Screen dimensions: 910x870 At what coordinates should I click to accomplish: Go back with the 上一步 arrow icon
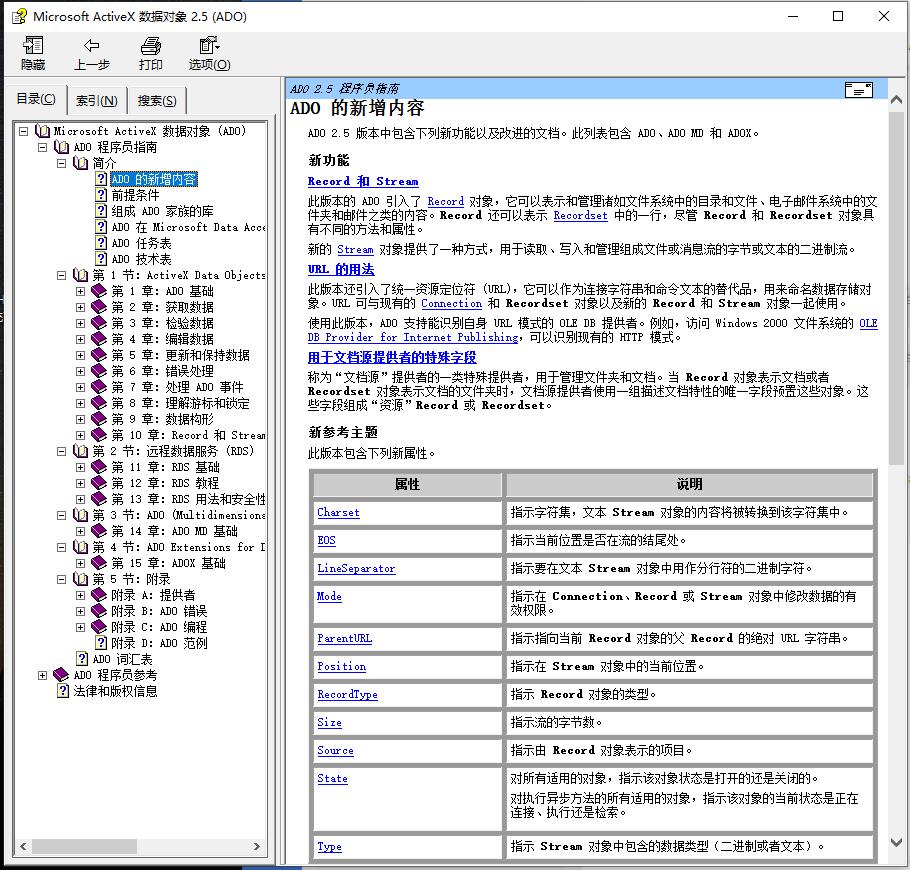(x=91, y=45)
